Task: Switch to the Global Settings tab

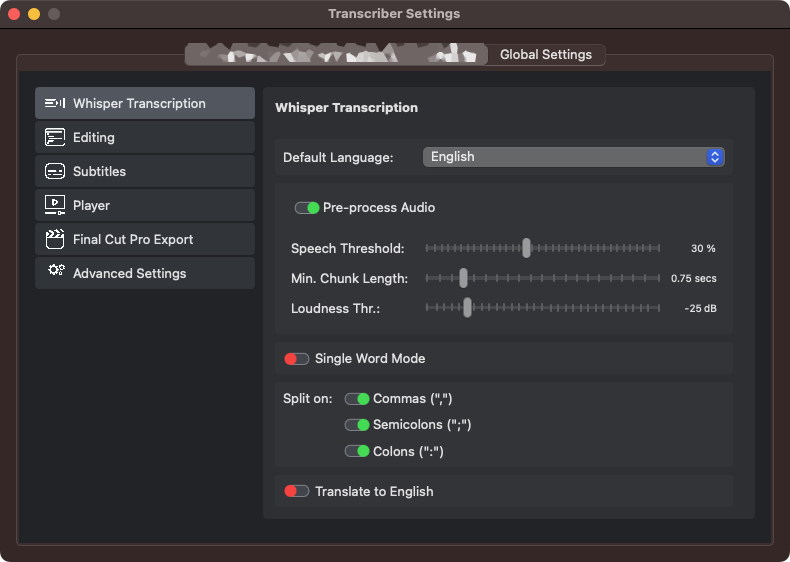Action: pos(546,54)
